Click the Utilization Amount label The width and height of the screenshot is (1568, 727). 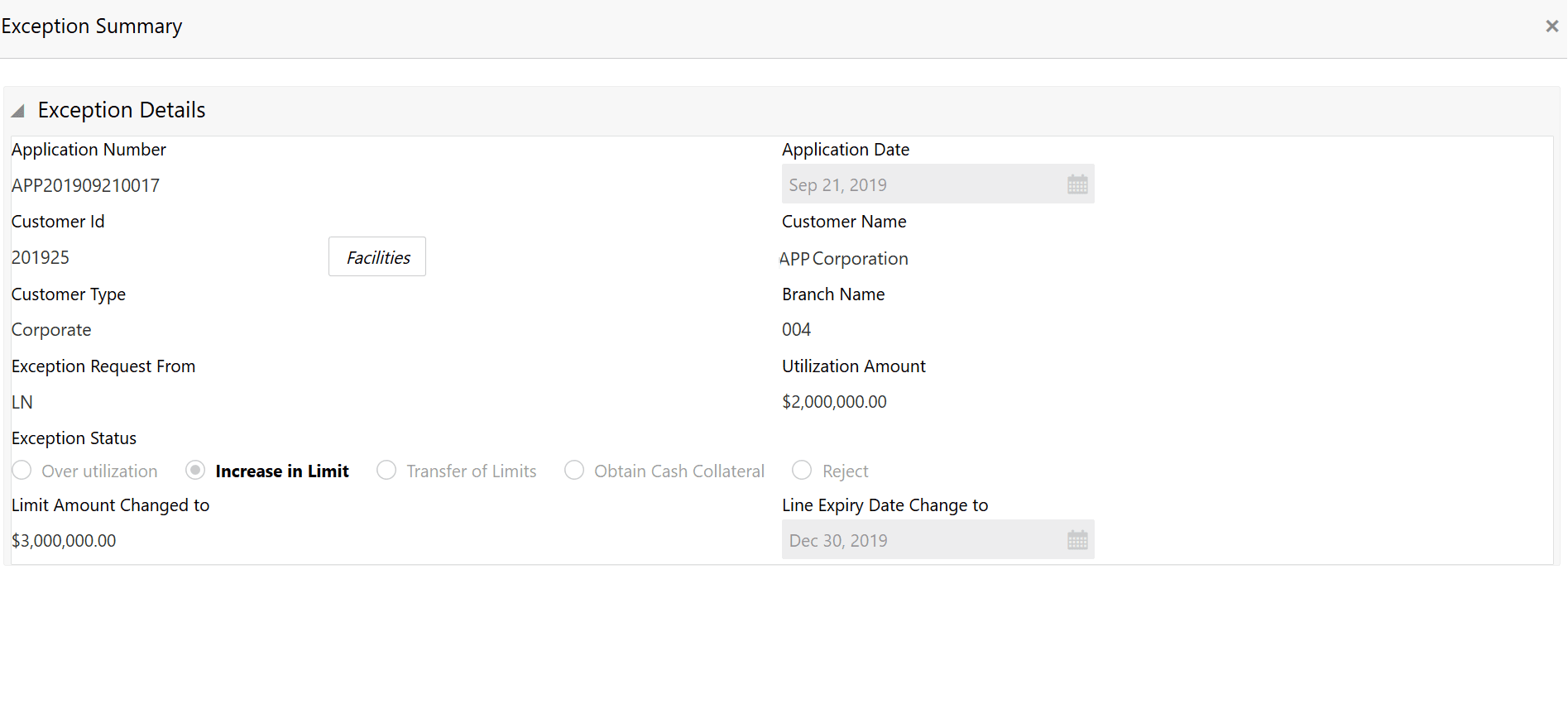(854, 366)
